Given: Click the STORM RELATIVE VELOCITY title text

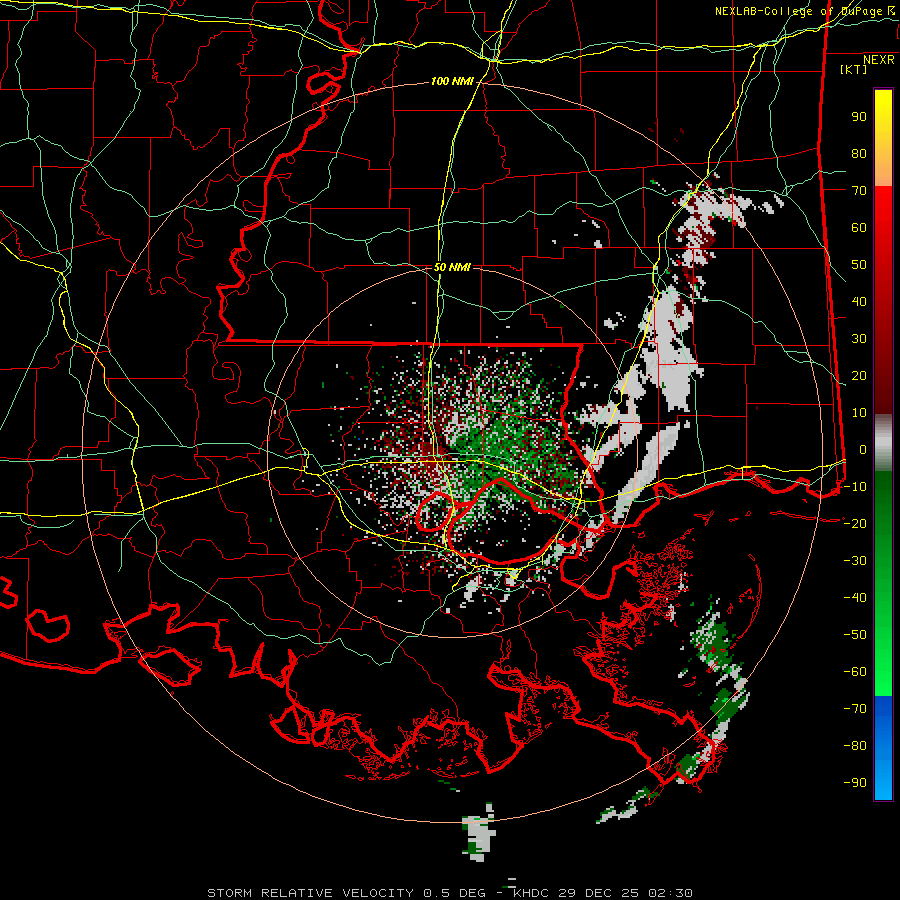Looking at the screenshot, I should 311,893.
